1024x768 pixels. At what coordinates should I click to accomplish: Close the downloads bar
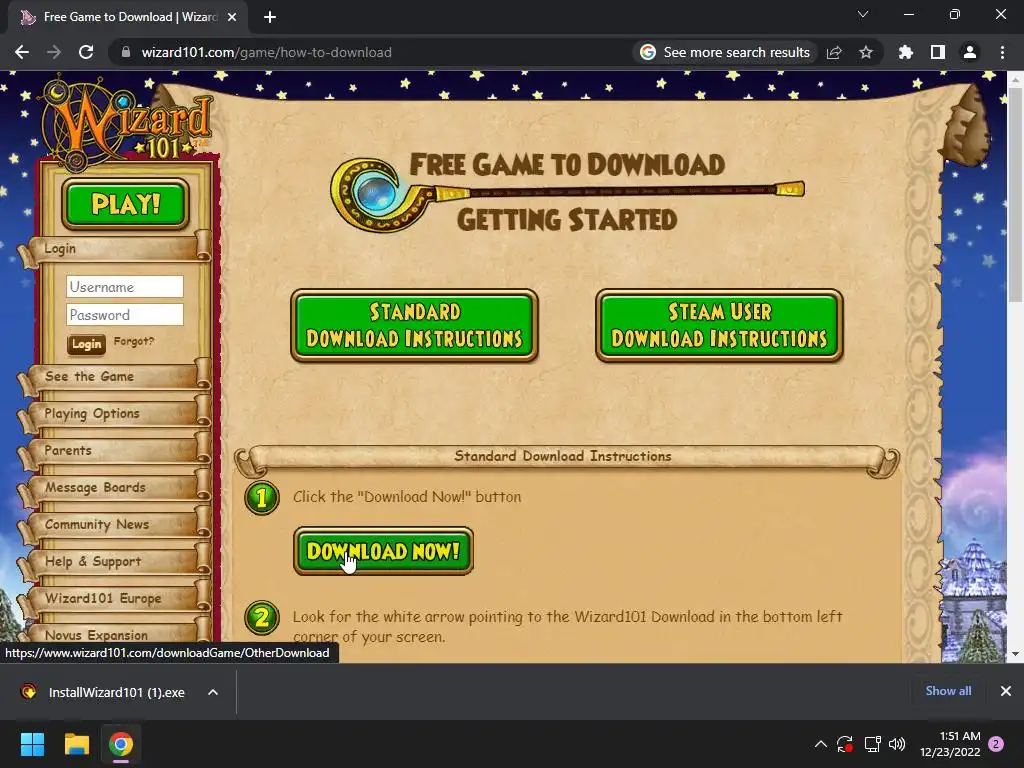click(x=1006, y=691)
